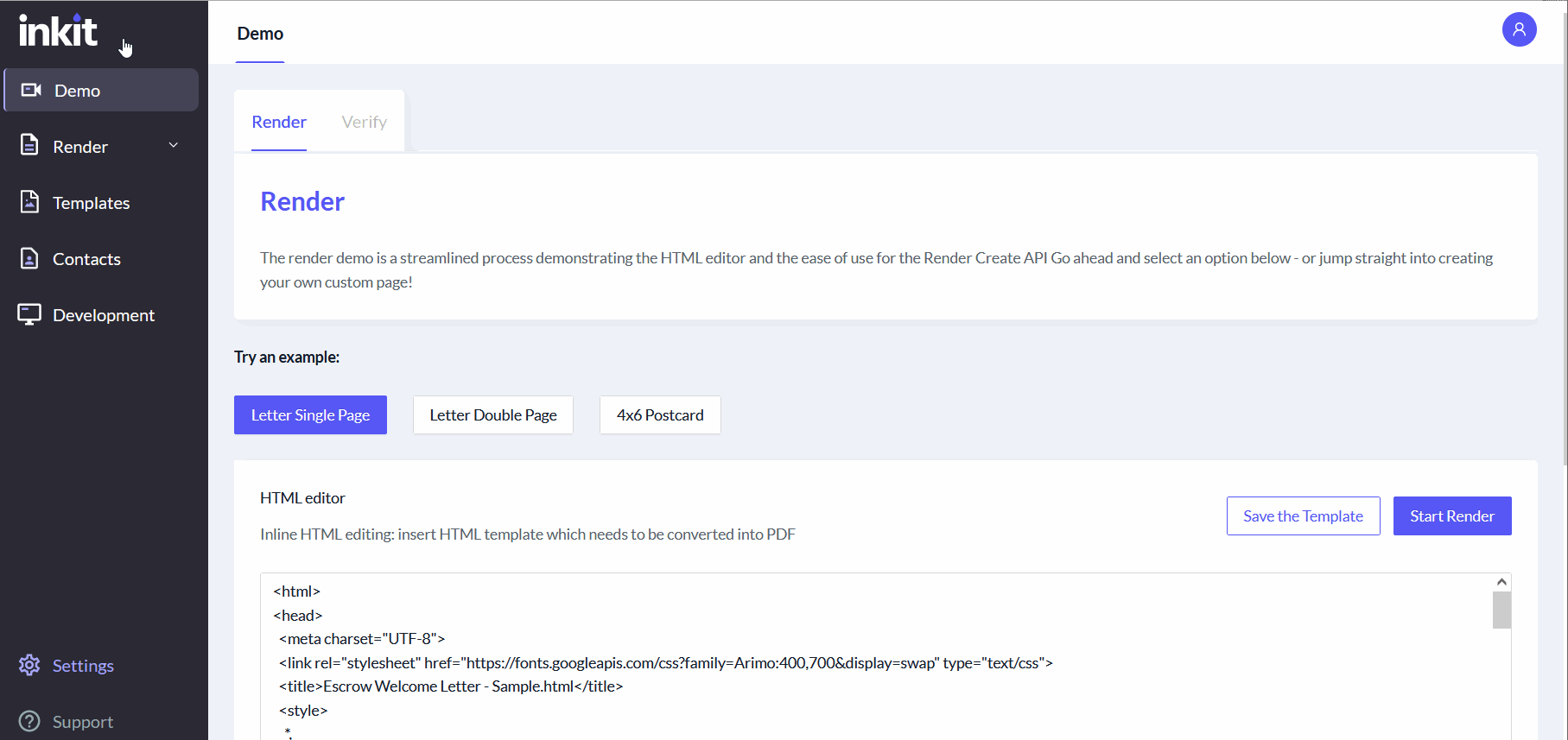Open the Development section
The height and width of the screenshot is (740, 1568).
click(x=104, y=315)
